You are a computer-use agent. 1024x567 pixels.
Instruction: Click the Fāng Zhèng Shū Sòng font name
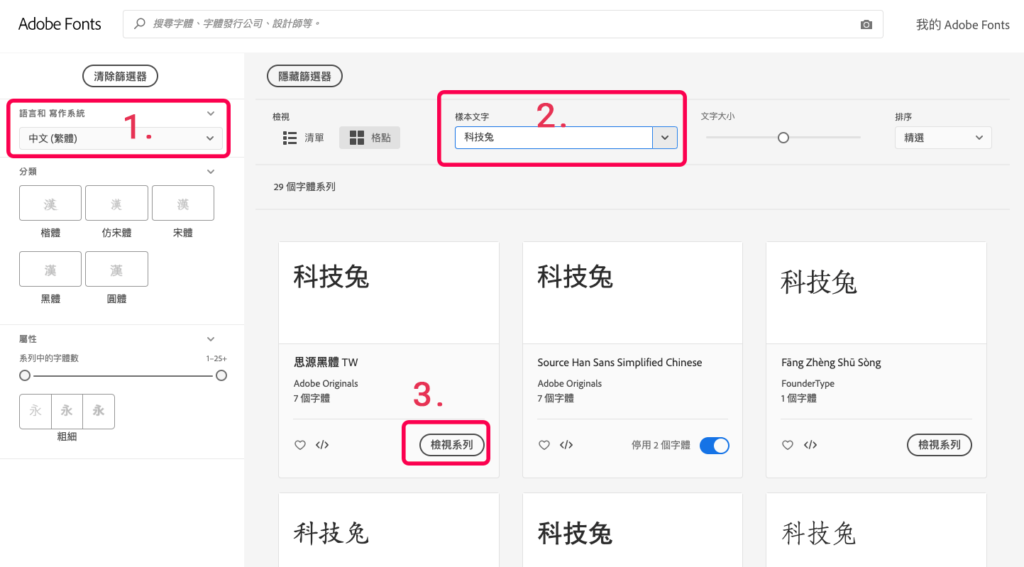point(831,363)
